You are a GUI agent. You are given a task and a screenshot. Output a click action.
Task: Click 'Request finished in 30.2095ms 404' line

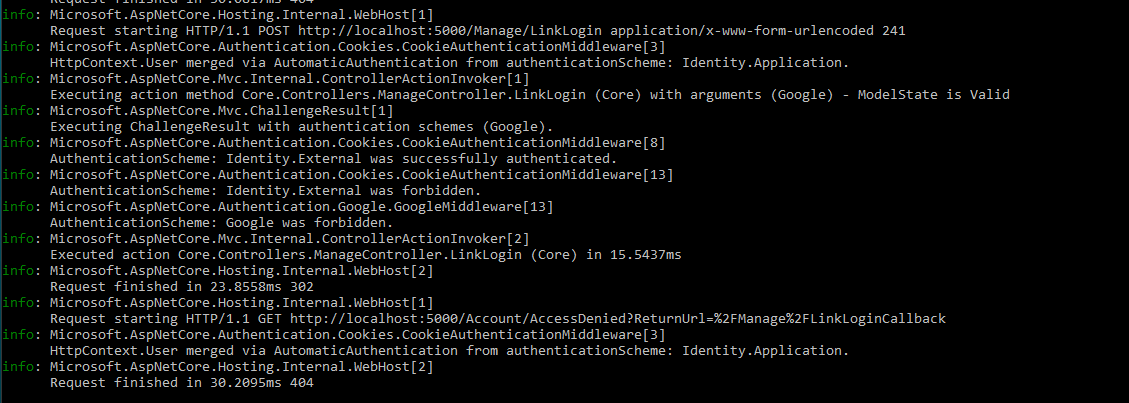[181, 382]
